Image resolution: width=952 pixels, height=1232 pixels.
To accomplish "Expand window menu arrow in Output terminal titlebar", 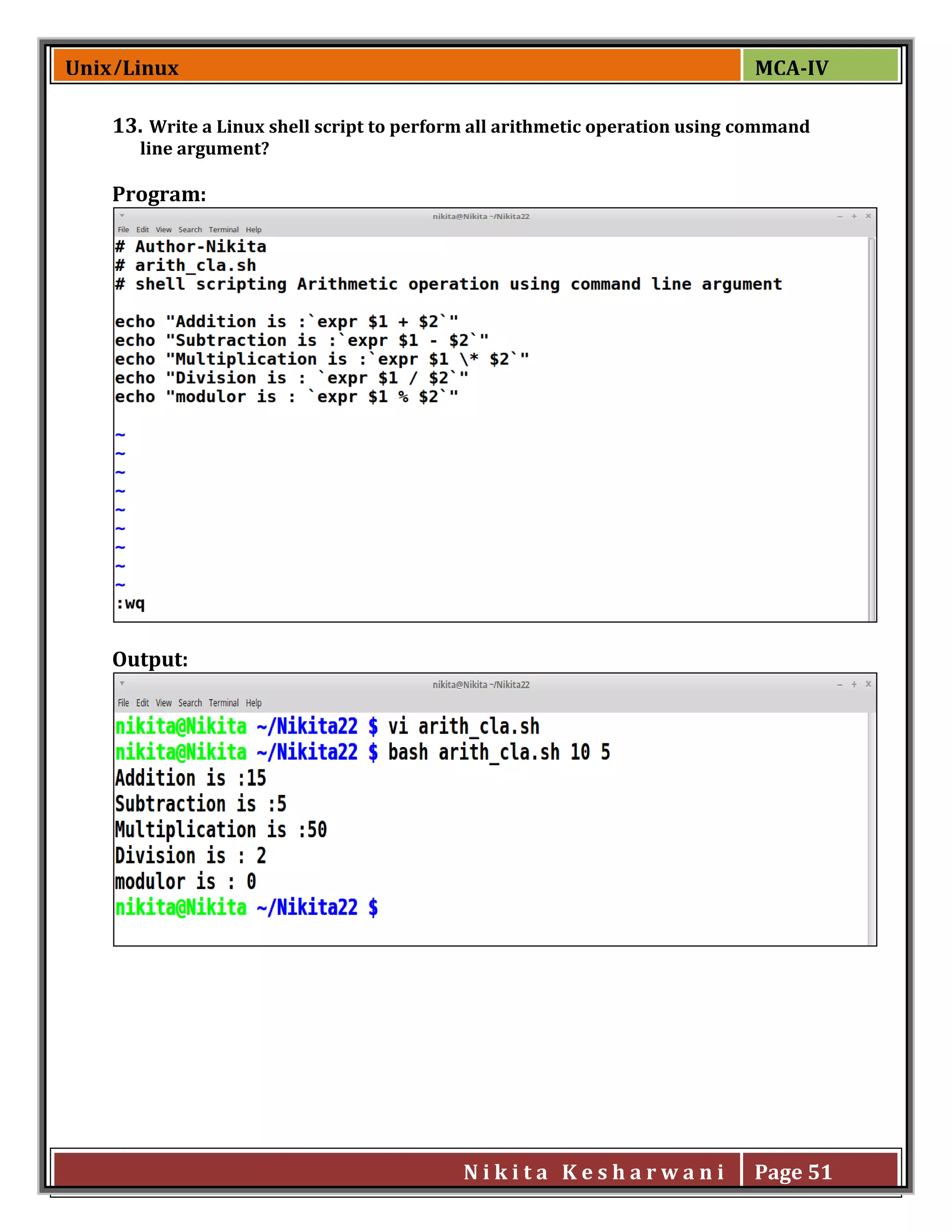I will pyautogui.click(x=122, y=683).
